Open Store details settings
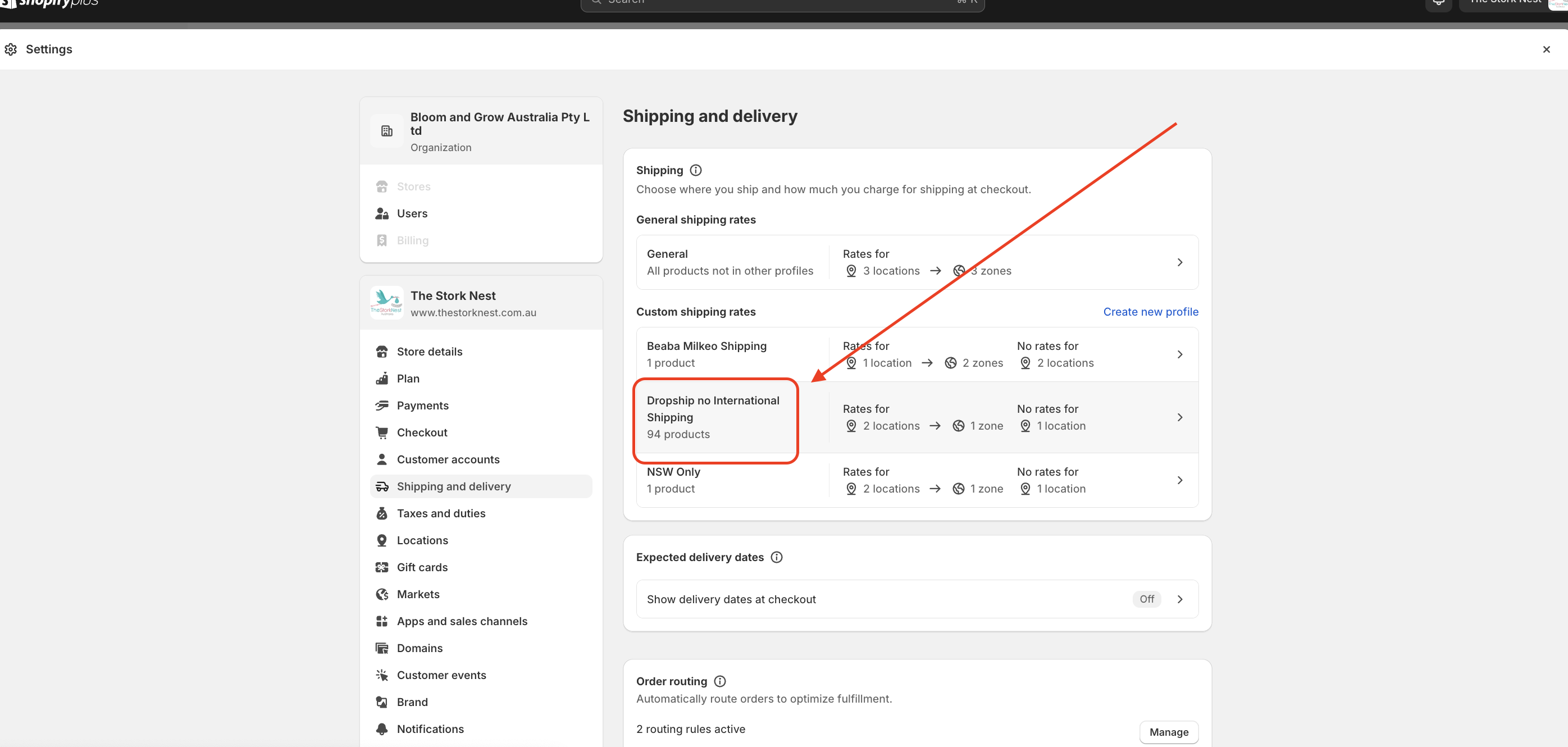The image size is (1568, 747). pyautogui.click(x=481, y=352)
